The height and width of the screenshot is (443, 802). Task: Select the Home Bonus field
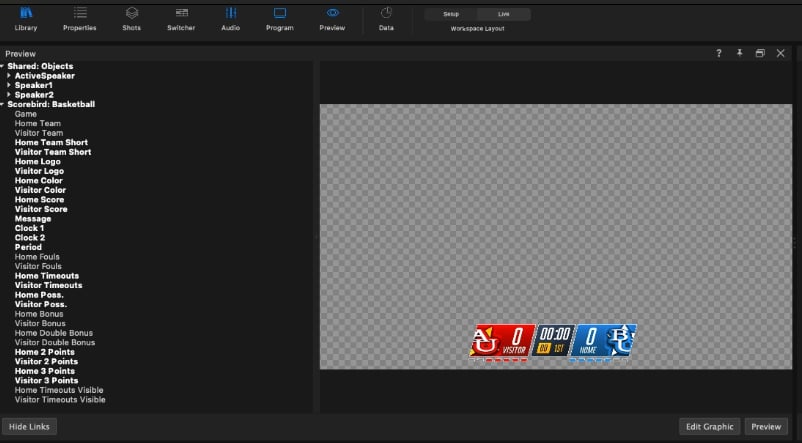(x=39, y=314)
